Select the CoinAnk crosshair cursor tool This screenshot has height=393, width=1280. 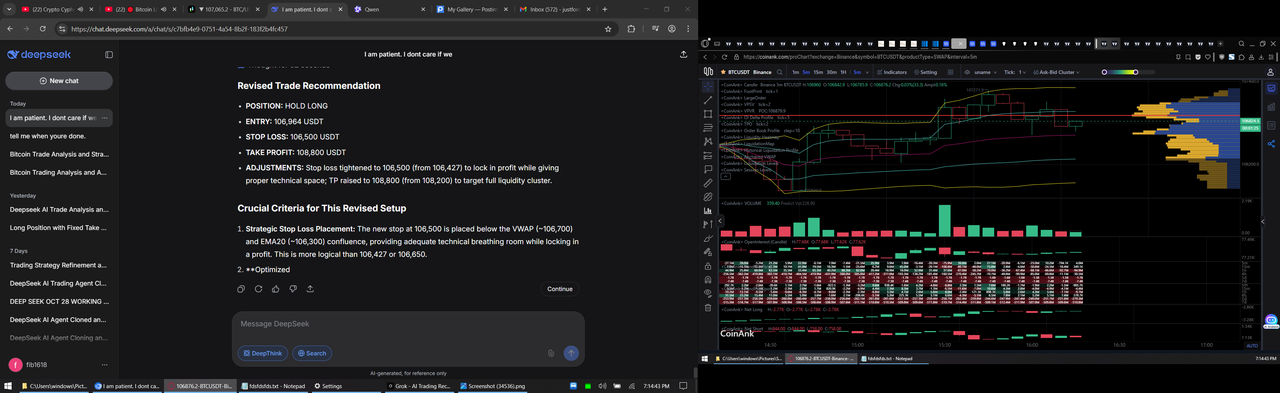[708, 86]
